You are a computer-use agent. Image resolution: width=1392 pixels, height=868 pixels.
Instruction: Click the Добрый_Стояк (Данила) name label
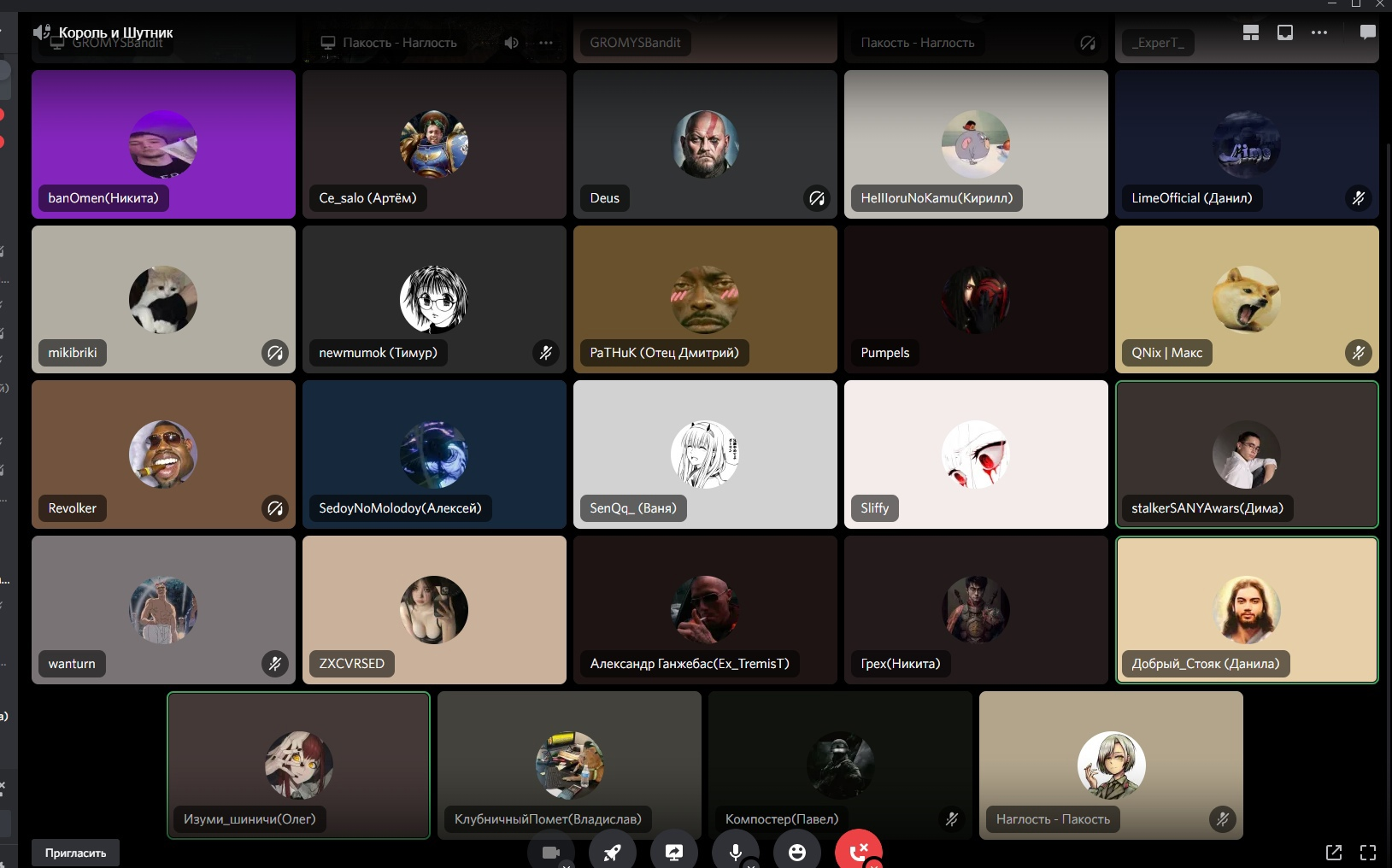click(x=1205, y=664)
